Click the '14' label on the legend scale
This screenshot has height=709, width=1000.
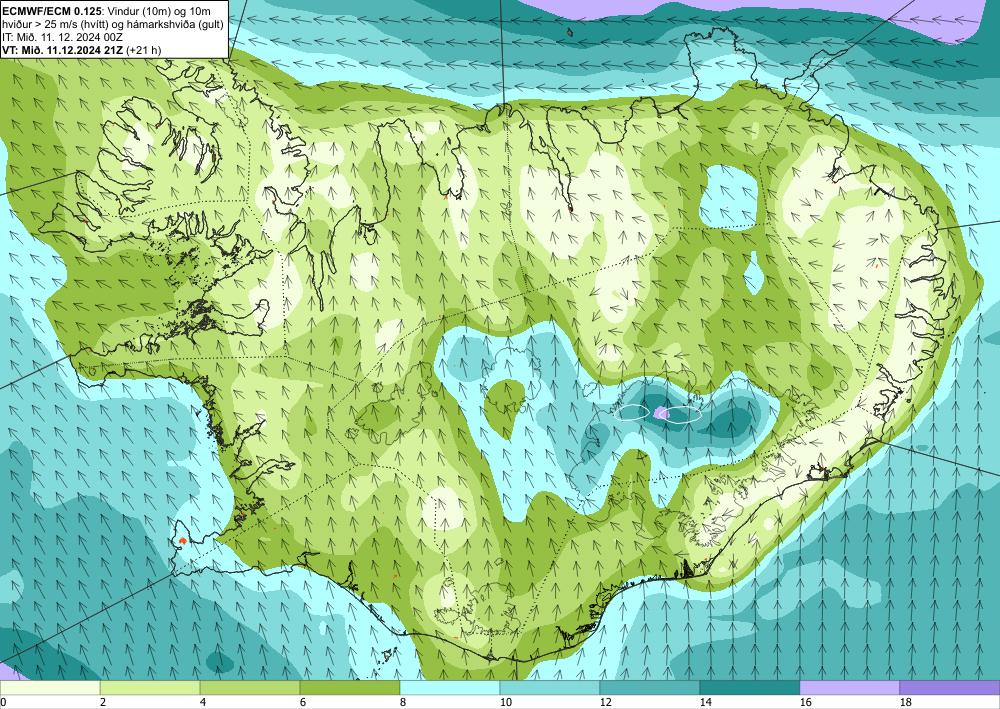pyautogui.click(x=705, y=702)
